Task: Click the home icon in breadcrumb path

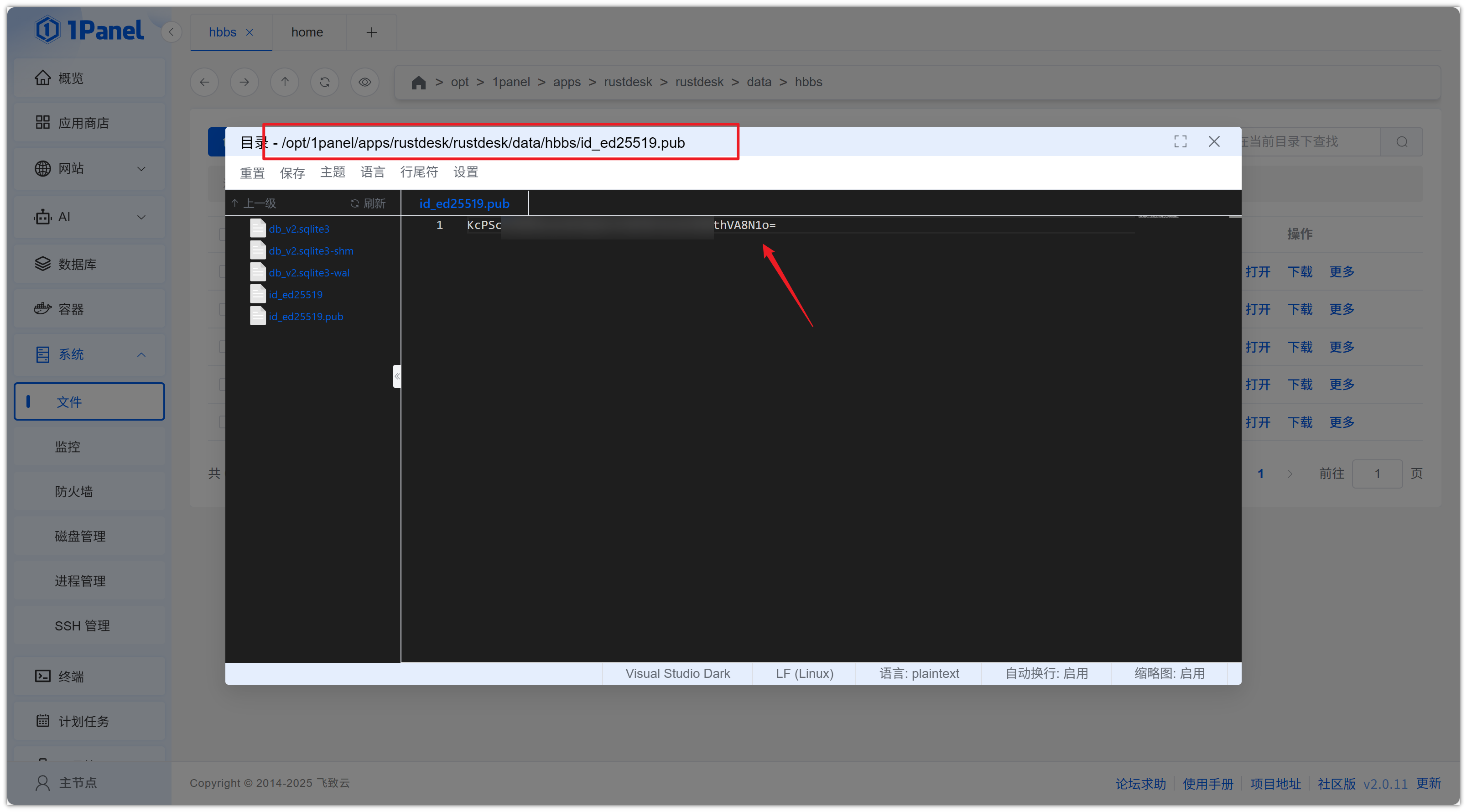Action: pyautogui.click(x=419, y=83)
